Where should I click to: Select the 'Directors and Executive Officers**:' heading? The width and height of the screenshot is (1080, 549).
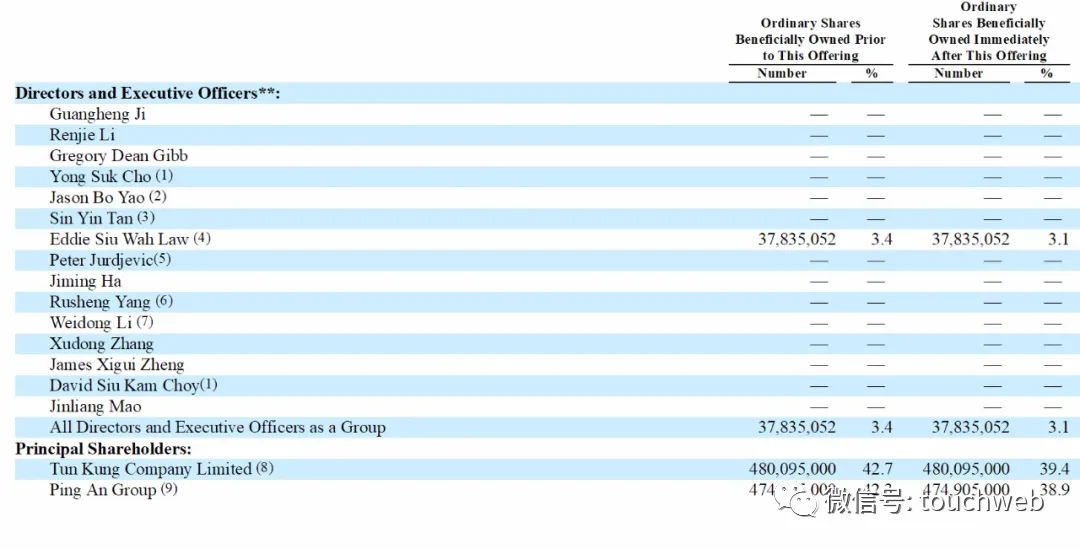pyautogui.click(x=147, y=93)
